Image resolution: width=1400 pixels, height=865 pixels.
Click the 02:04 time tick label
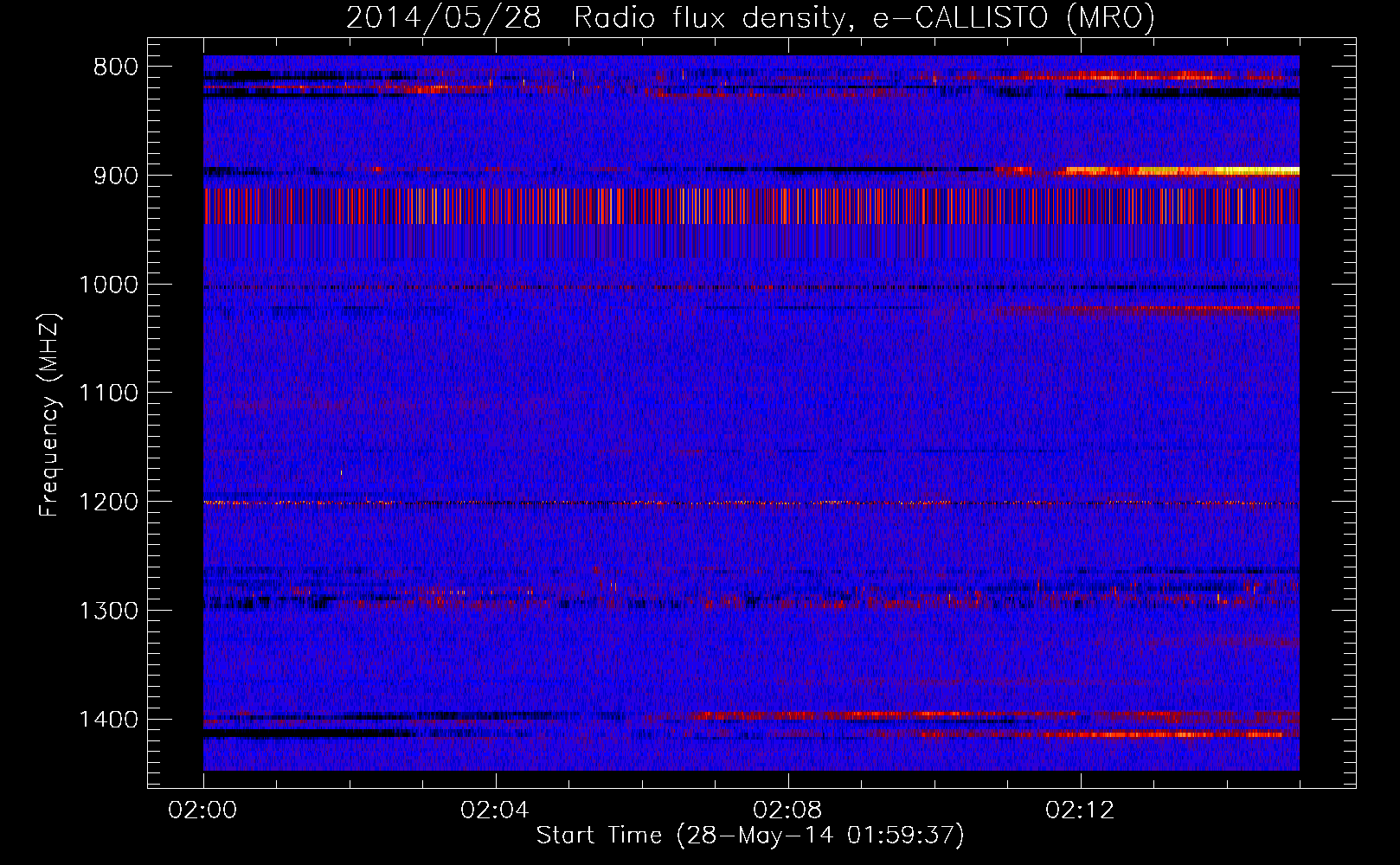click(x=495, y=811)
